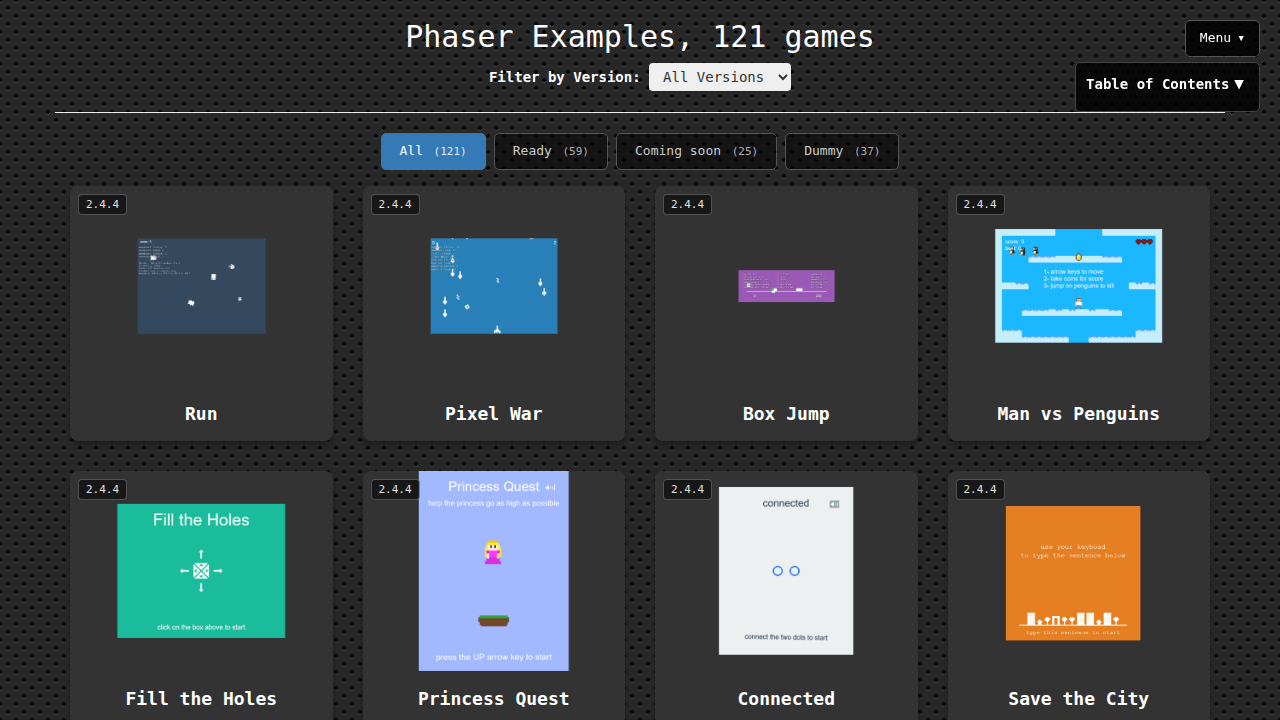1280x720 pixels.
Task: Open the Man vs Penguins thumbnail
Action: (1079, 286)
